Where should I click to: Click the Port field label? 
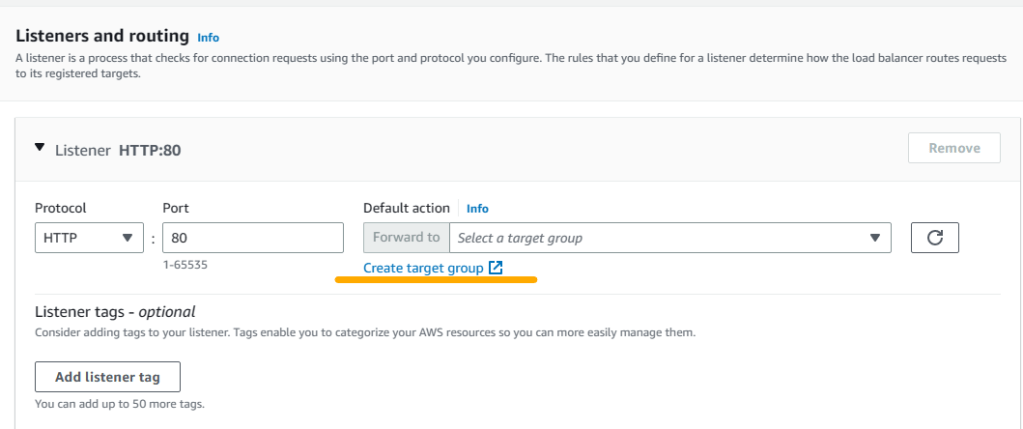(x=176, y=208)
